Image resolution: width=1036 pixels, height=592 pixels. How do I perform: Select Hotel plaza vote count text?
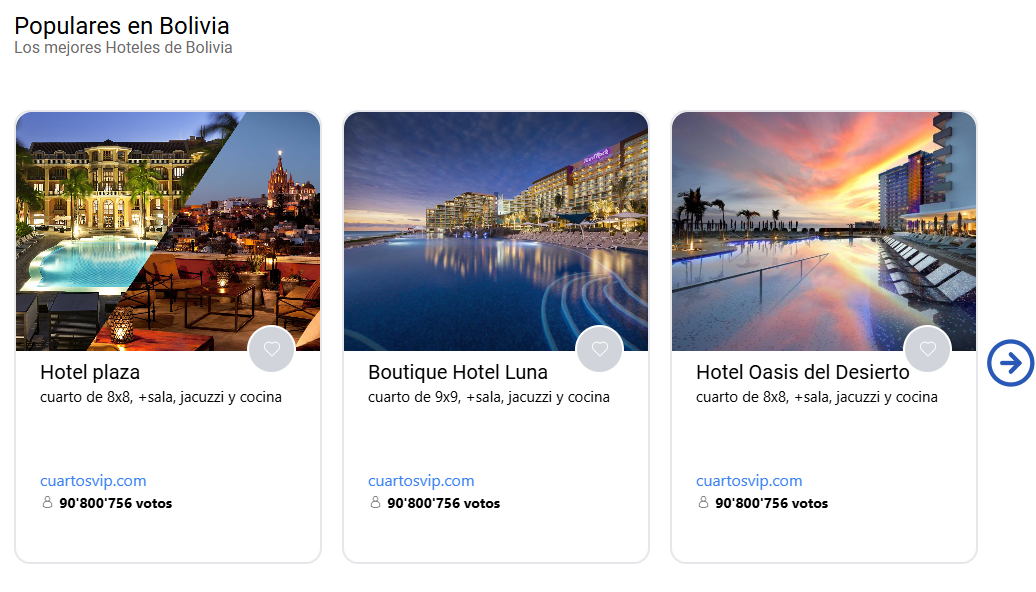coord(115,503)
